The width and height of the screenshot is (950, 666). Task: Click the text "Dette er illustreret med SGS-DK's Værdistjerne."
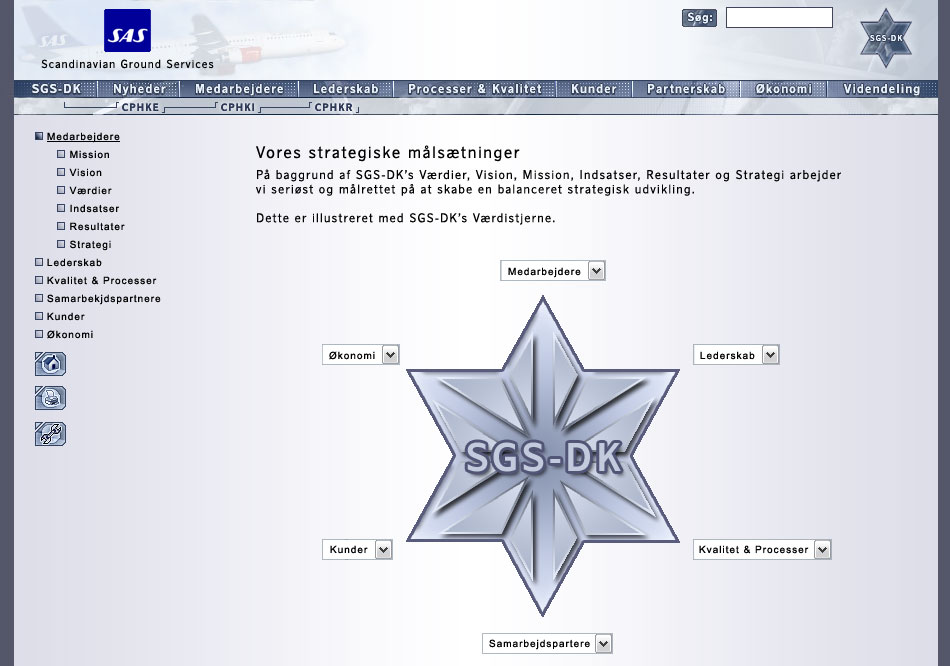405,218
